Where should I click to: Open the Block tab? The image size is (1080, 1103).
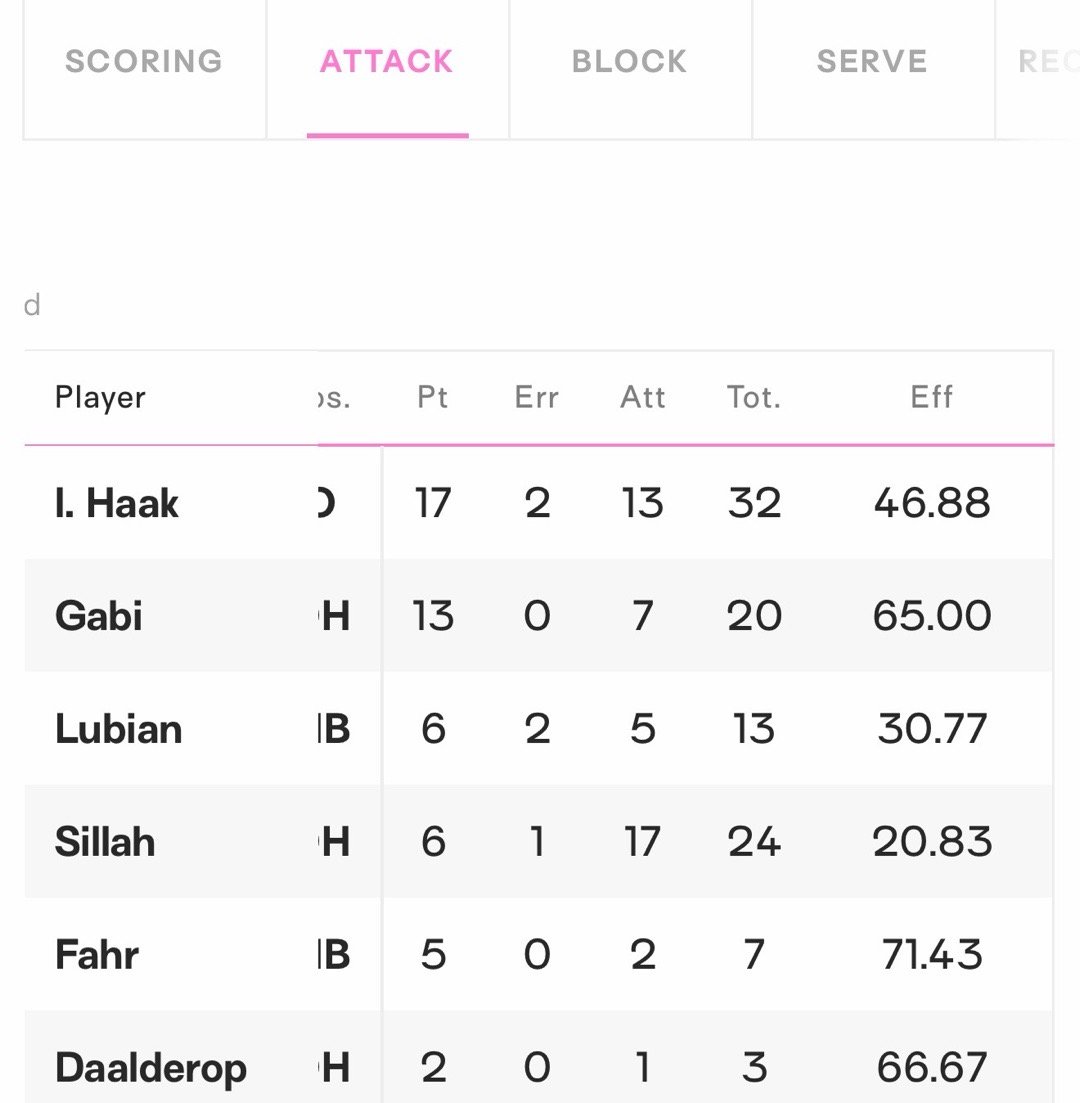(630, 62)
